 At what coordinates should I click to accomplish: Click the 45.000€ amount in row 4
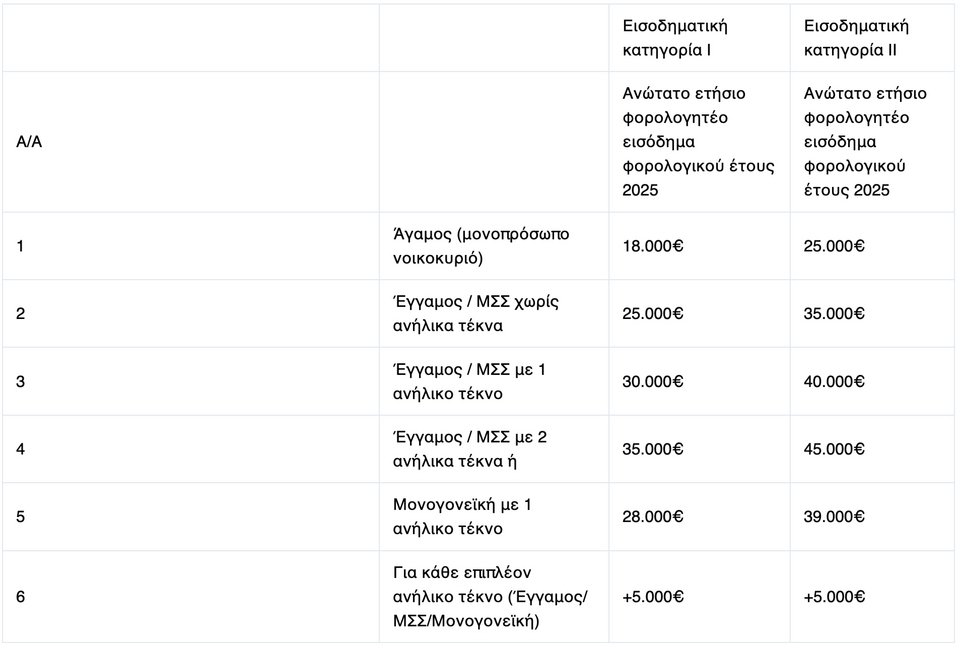coord(834,449)
